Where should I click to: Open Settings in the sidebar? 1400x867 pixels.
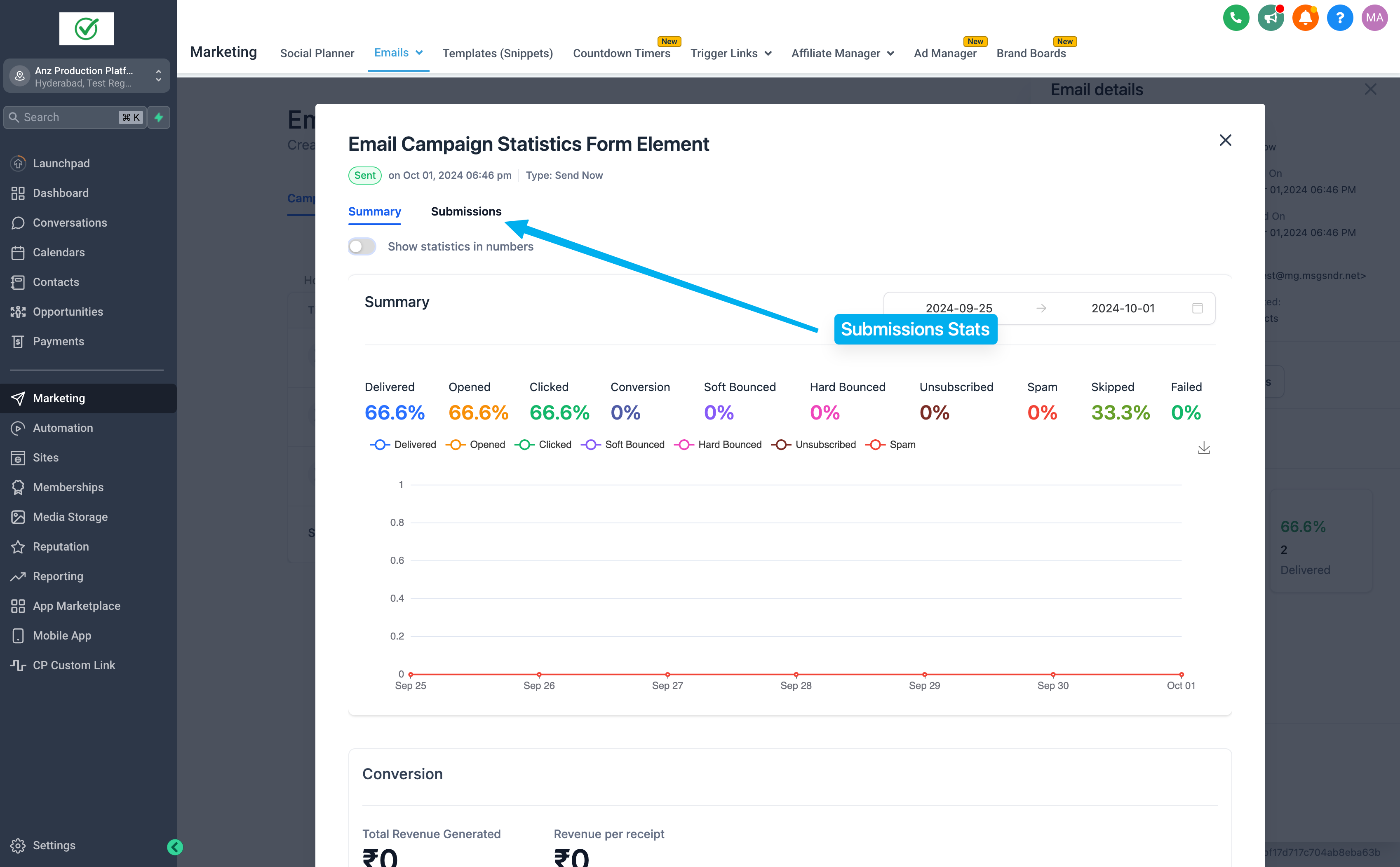coord(53,845)
